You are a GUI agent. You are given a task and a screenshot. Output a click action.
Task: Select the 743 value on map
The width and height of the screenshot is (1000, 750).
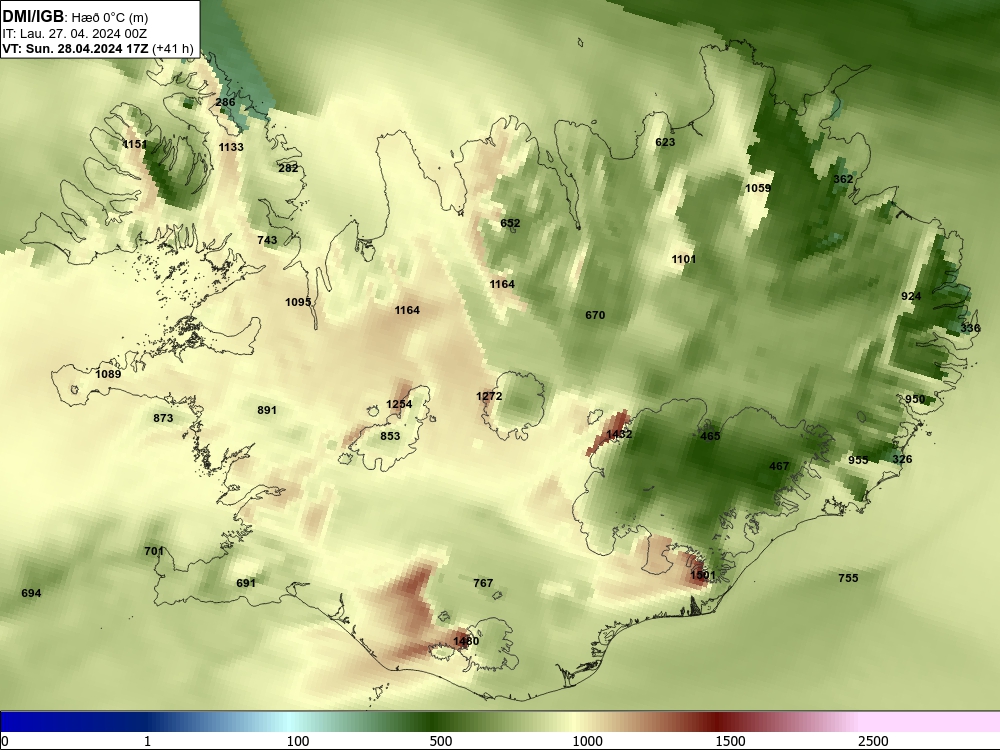[267, 240]
